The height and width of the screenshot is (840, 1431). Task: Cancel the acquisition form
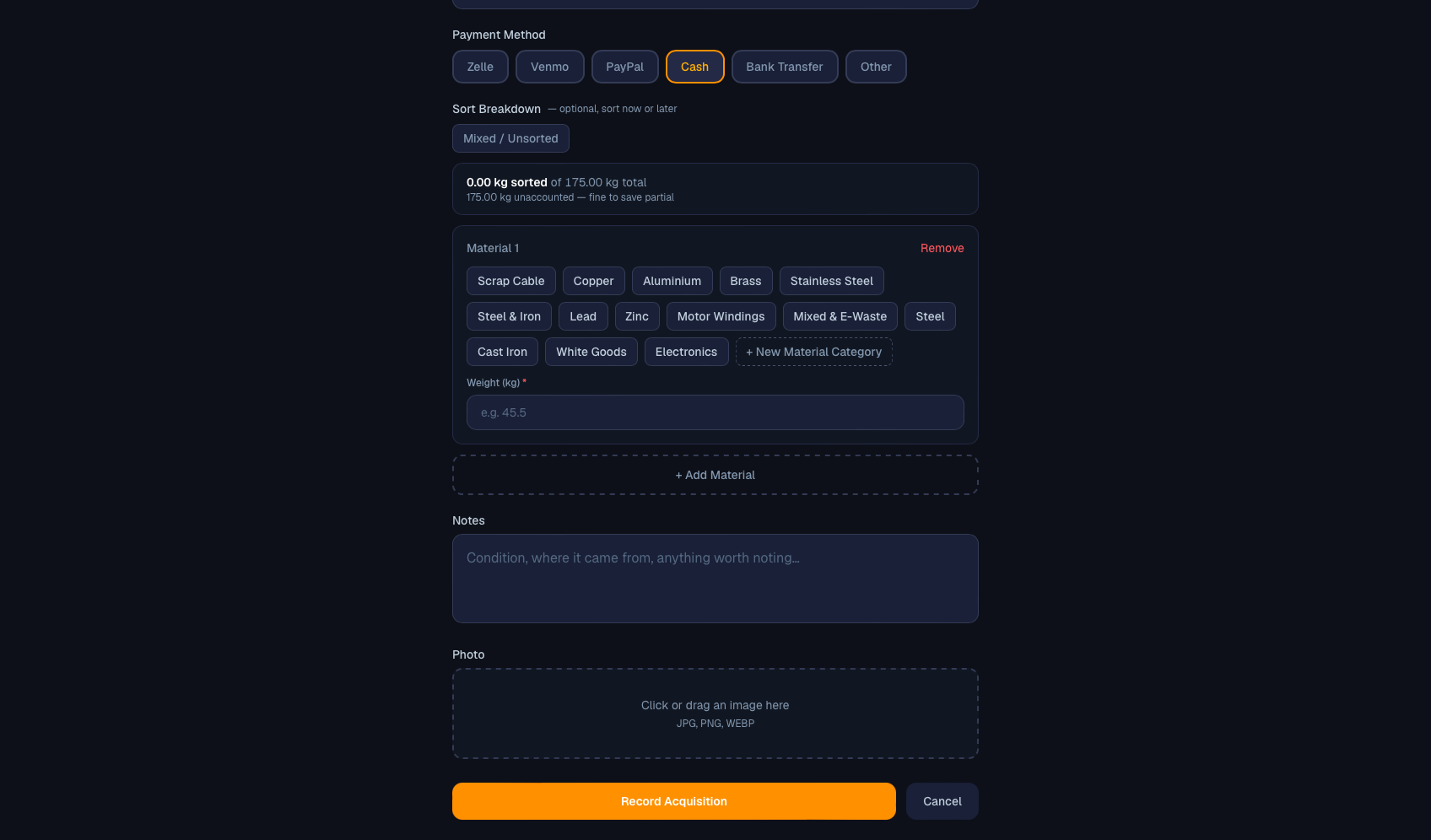(942, 801)
